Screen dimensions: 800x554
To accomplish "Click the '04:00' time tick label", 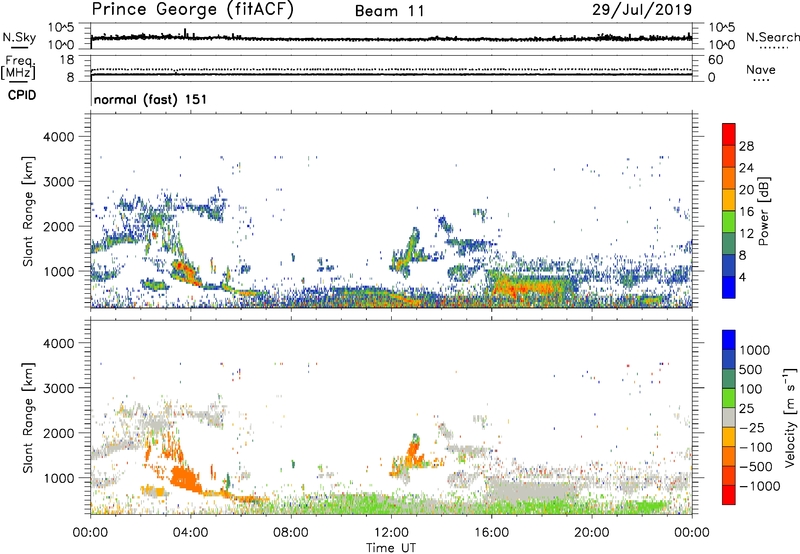I will (x=190, y=533).
